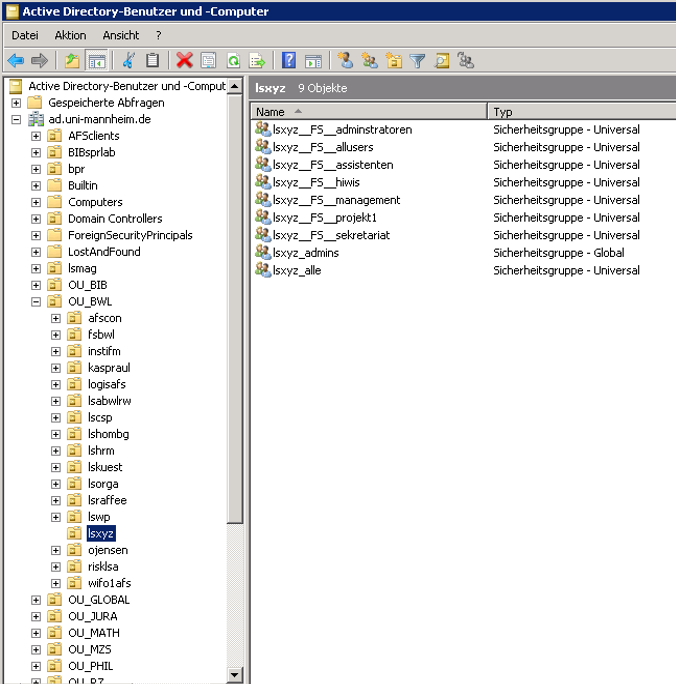
Task: Click the Export list icon
Action: tap(257, 60)
